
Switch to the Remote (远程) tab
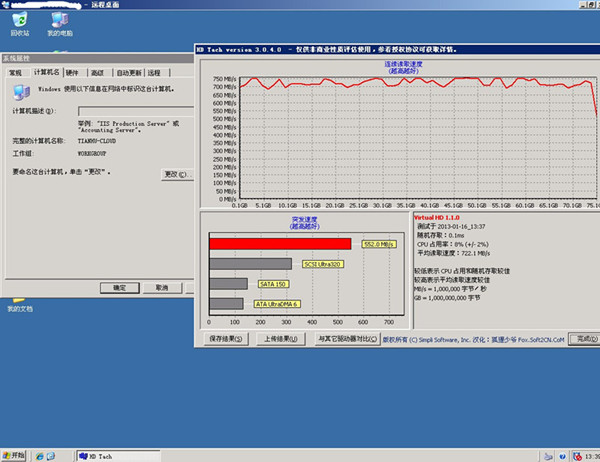click(x=154, y=73)
